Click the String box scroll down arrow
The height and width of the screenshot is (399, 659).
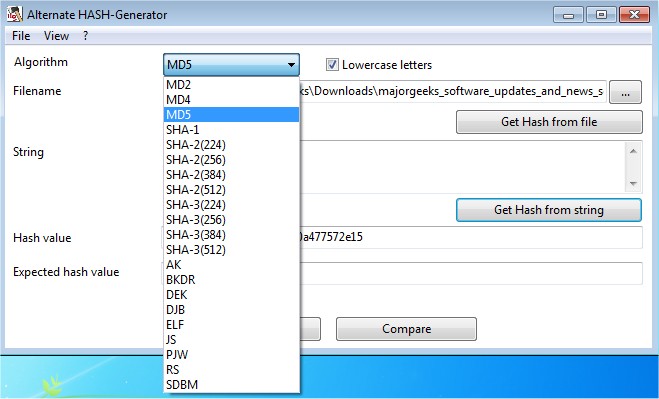633,184
